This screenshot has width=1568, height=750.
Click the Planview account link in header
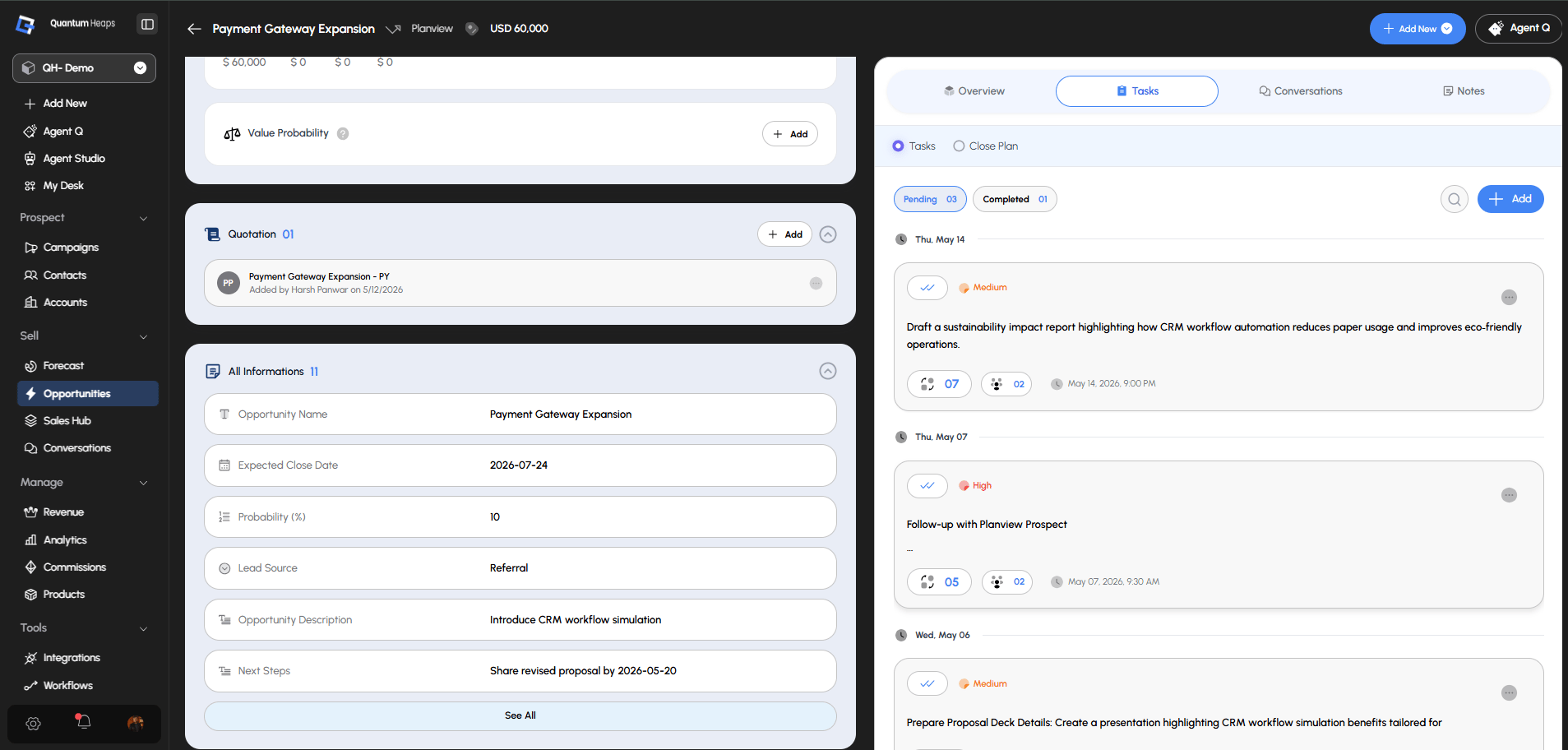click(432, 29)
